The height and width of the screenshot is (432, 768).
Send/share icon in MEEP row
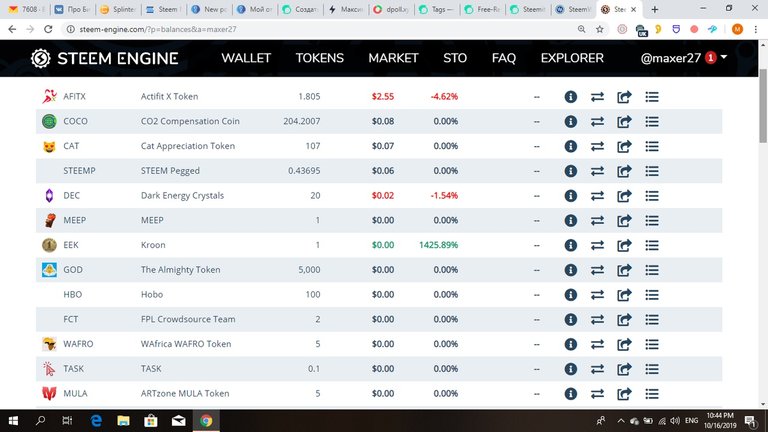click(624, 220)
